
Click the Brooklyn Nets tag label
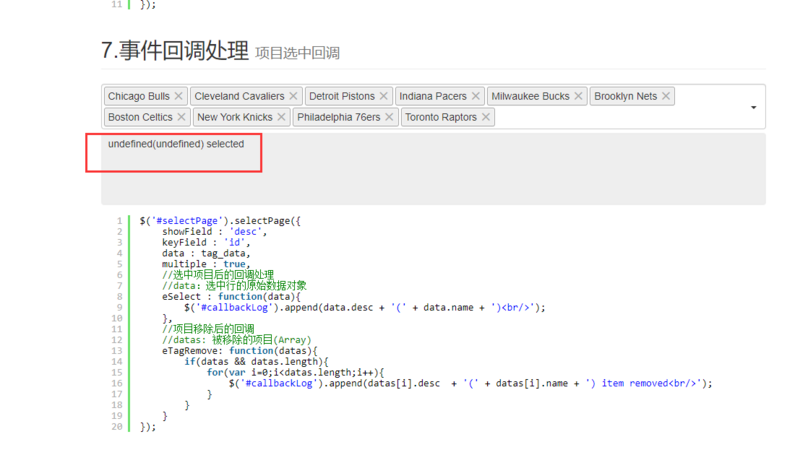click(626, 96)
